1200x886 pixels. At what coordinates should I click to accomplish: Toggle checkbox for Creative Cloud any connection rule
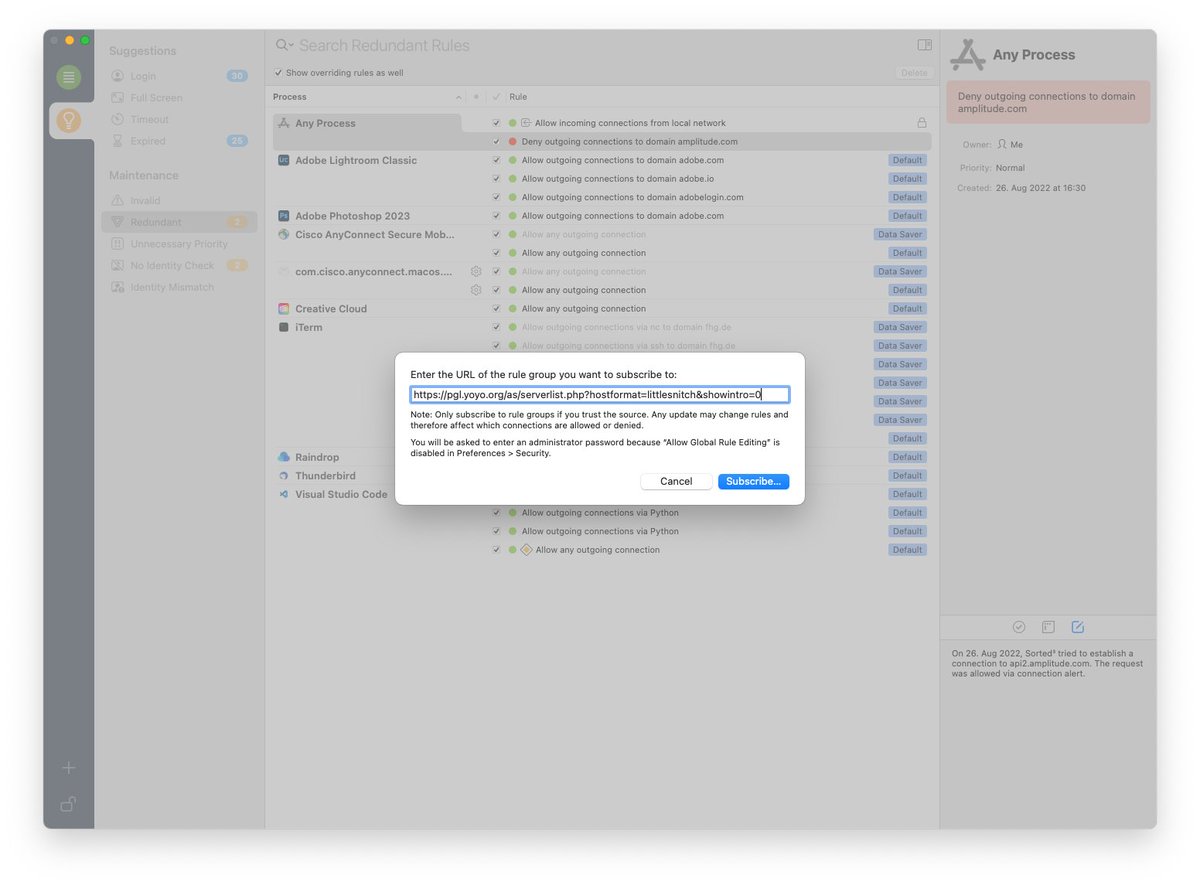[x=496, y=309]
